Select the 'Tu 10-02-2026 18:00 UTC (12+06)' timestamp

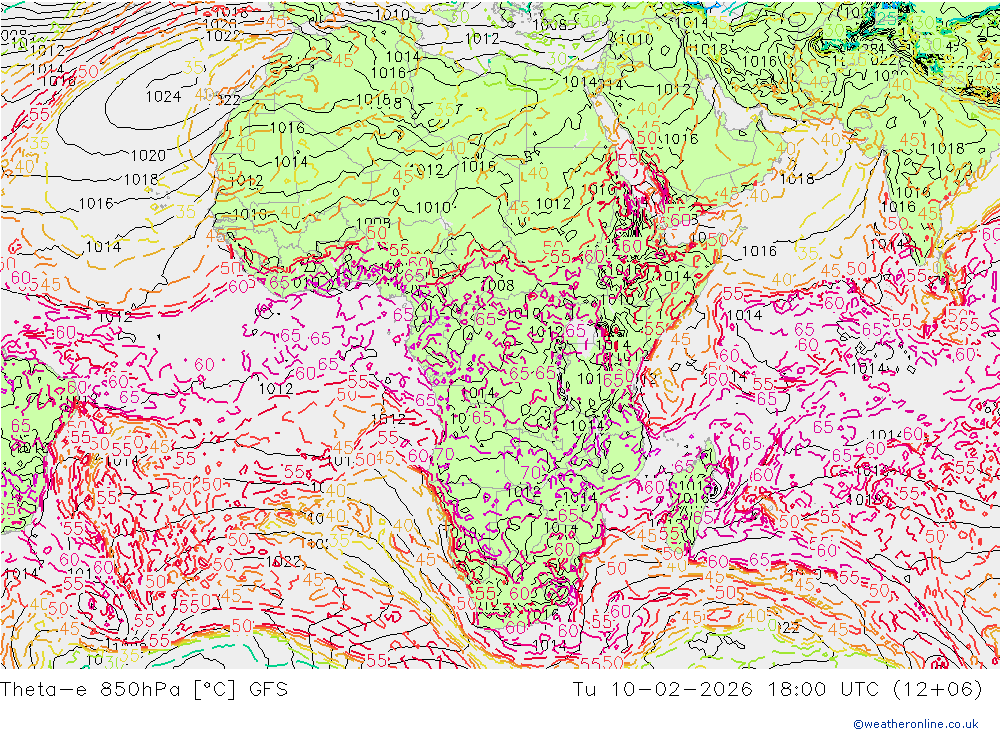pos(777,689)
